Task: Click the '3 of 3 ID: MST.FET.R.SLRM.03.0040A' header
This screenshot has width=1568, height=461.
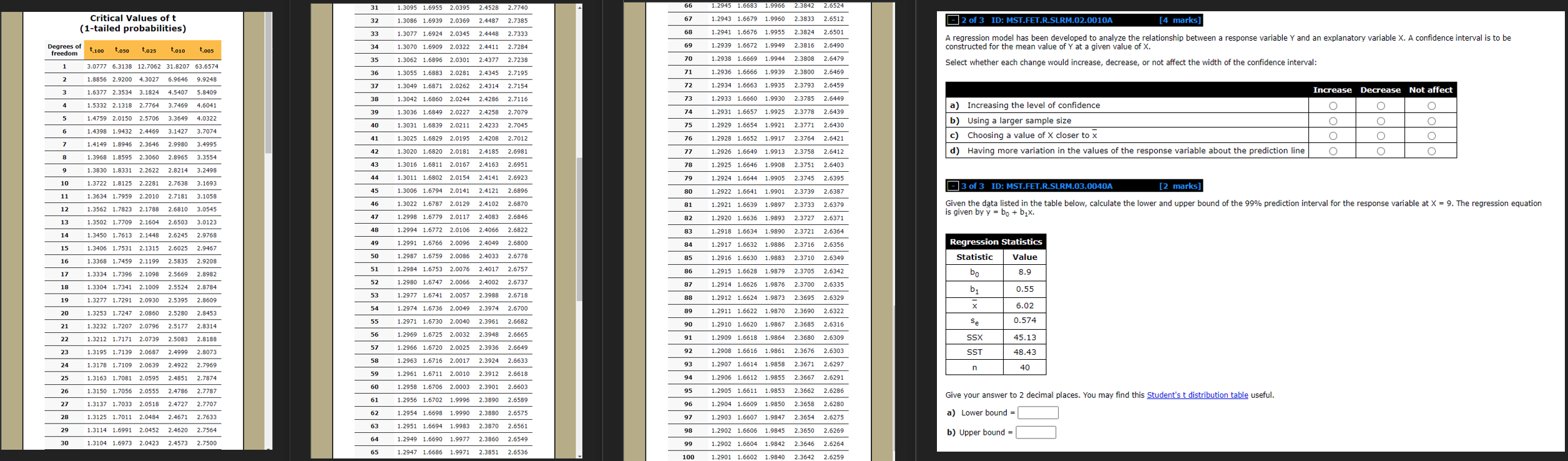Action: 1037,186
